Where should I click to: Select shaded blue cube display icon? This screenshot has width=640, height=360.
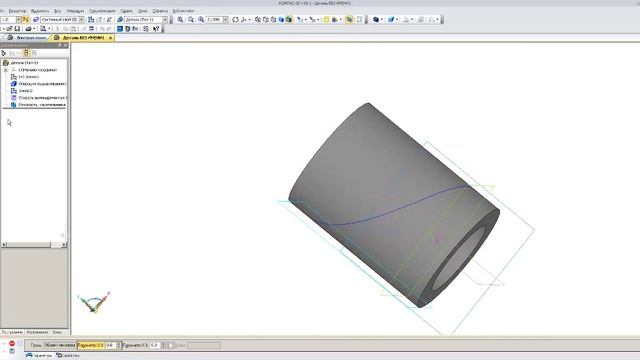point(281,20)
